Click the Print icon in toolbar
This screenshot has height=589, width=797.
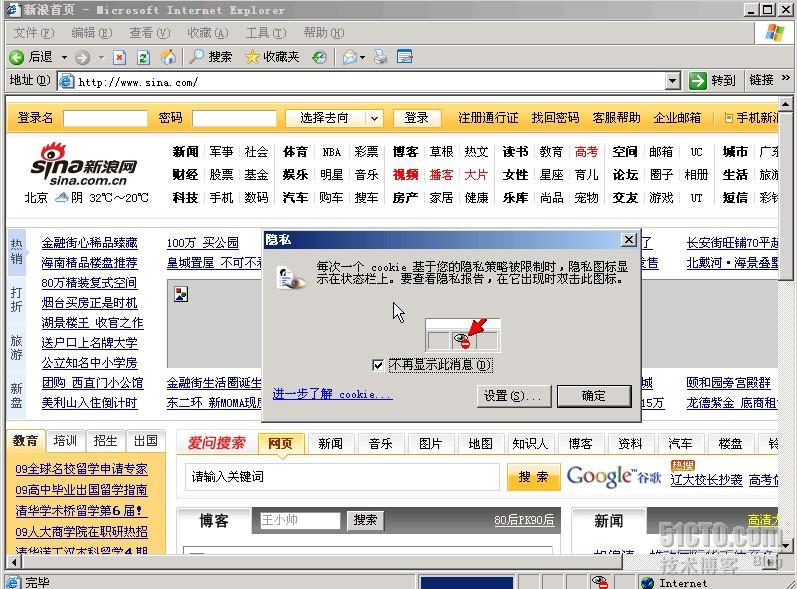pos(381,57)
